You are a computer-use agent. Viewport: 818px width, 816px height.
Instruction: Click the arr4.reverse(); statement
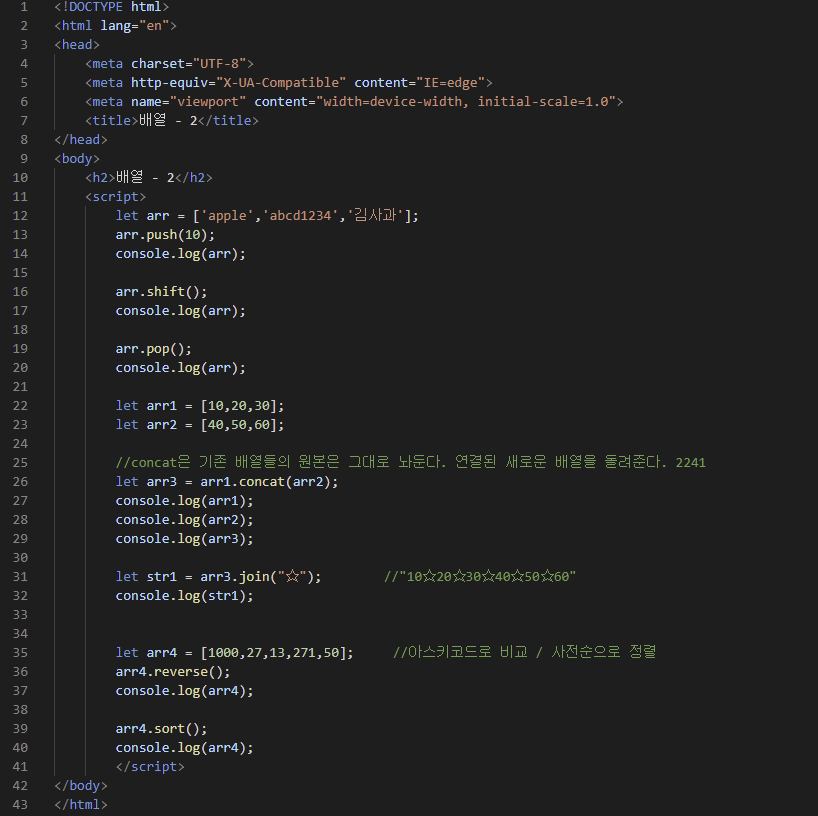pos(173,671)
